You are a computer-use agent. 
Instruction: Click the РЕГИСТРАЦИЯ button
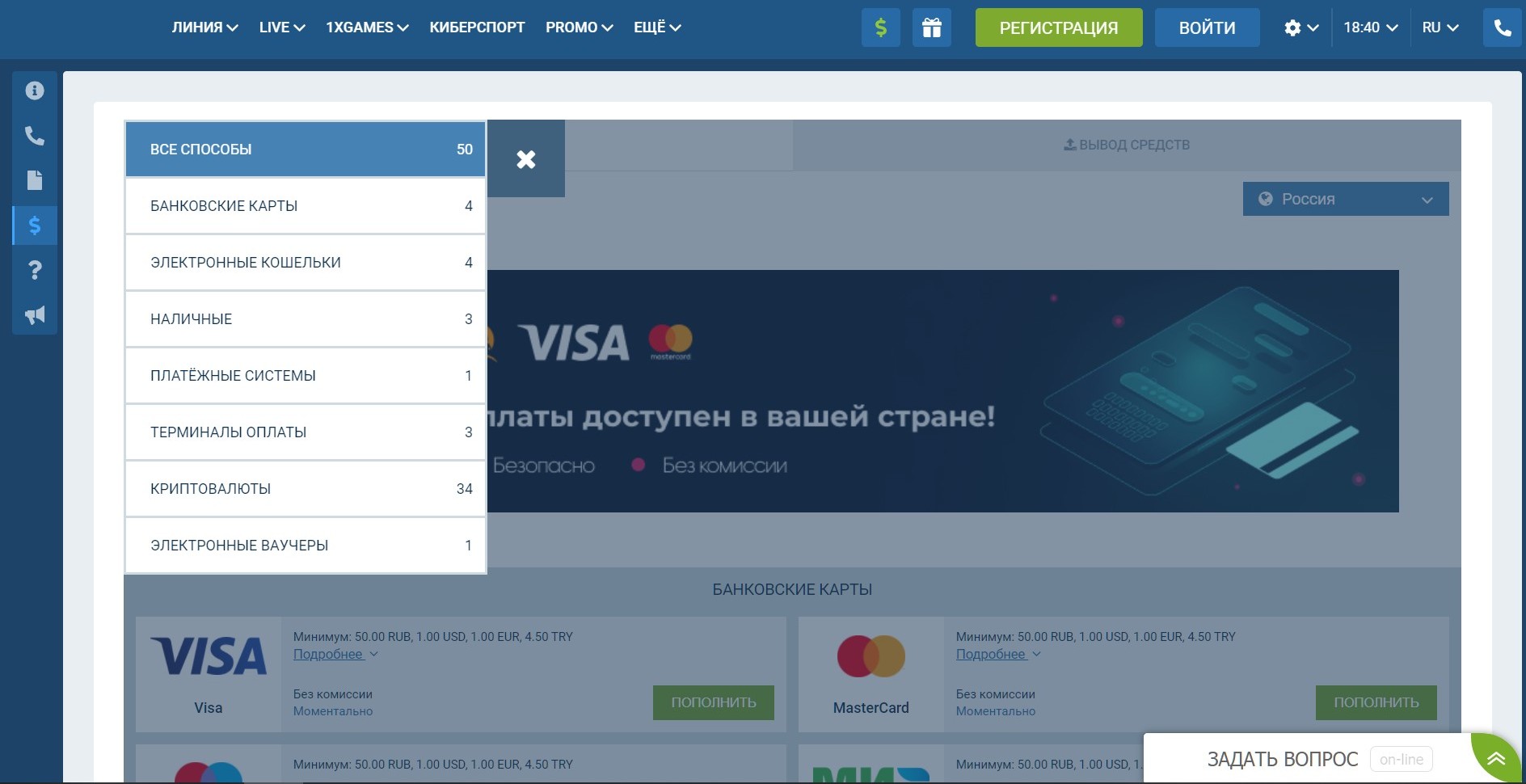coord(1059,28)
